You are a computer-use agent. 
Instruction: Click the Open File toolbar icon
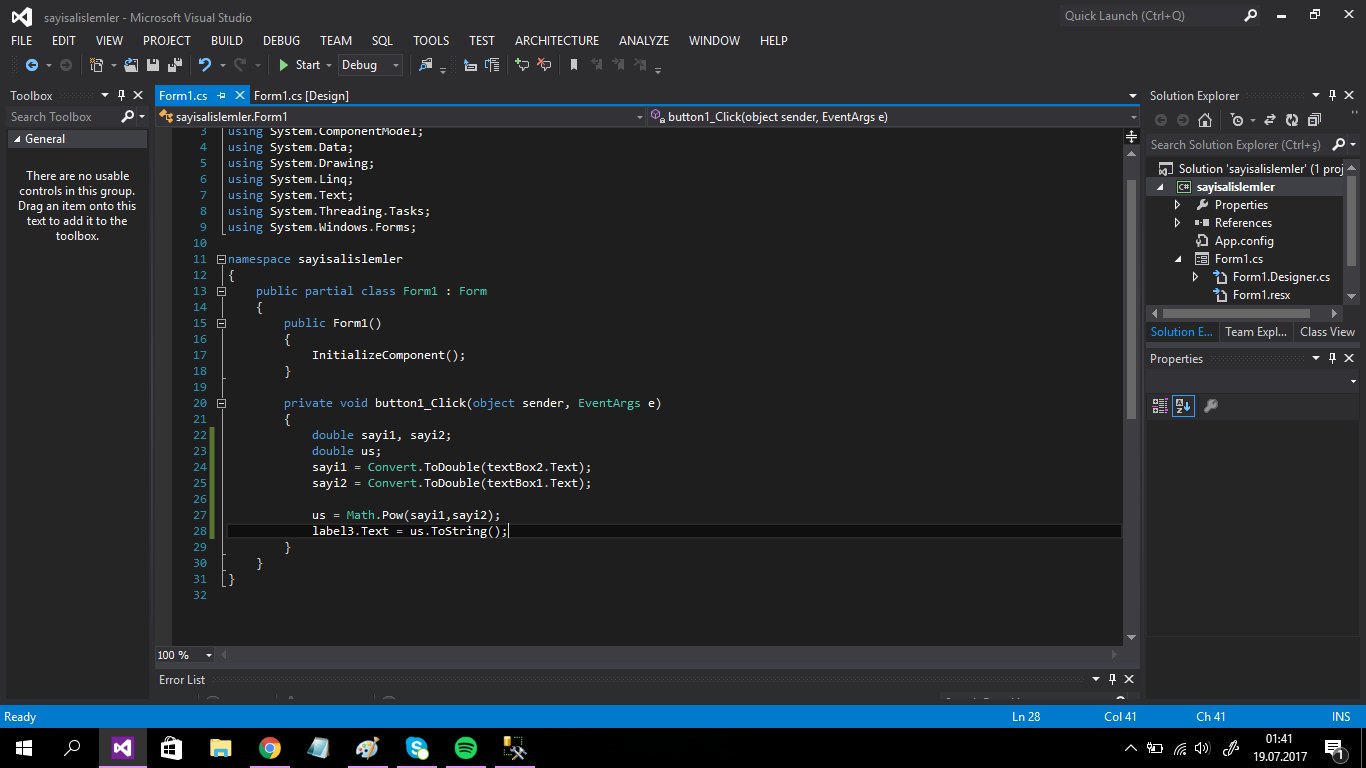pos(131,65)
